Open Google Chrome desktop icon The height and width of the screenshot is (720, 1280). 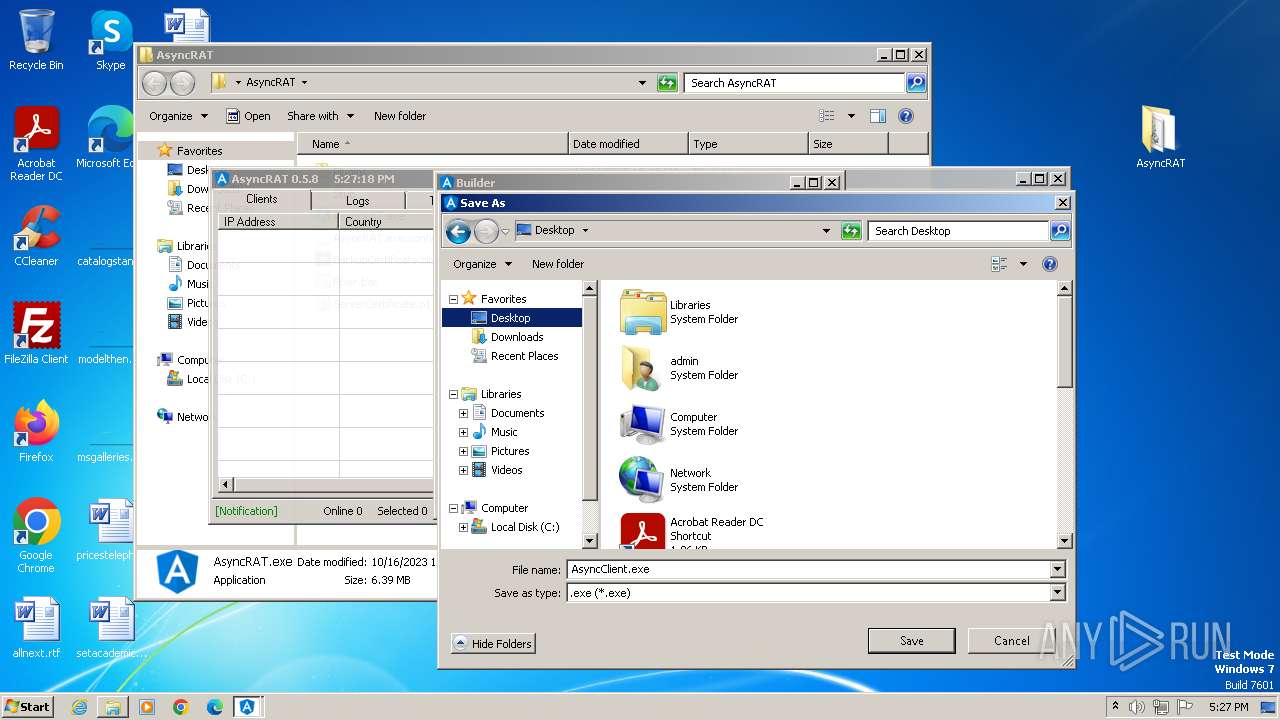[x=36, y=536]
